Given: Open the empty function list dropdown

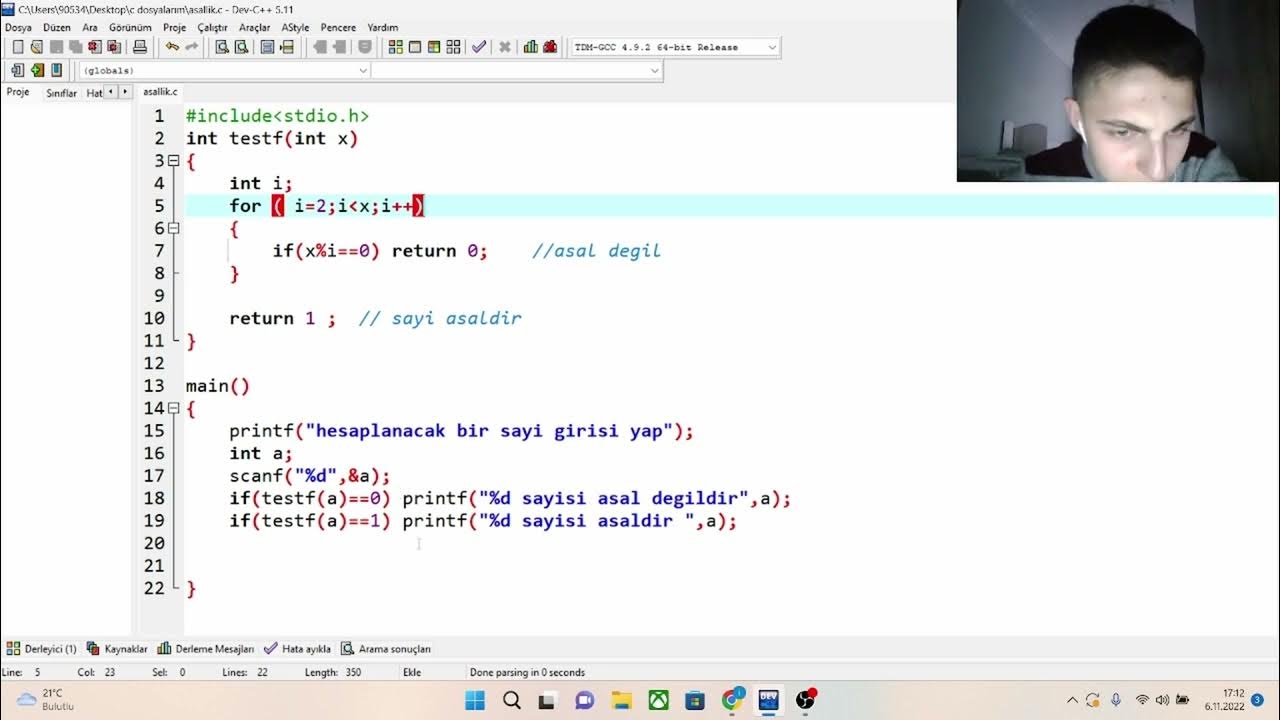Looking at the screenshot, I should 517,70.
